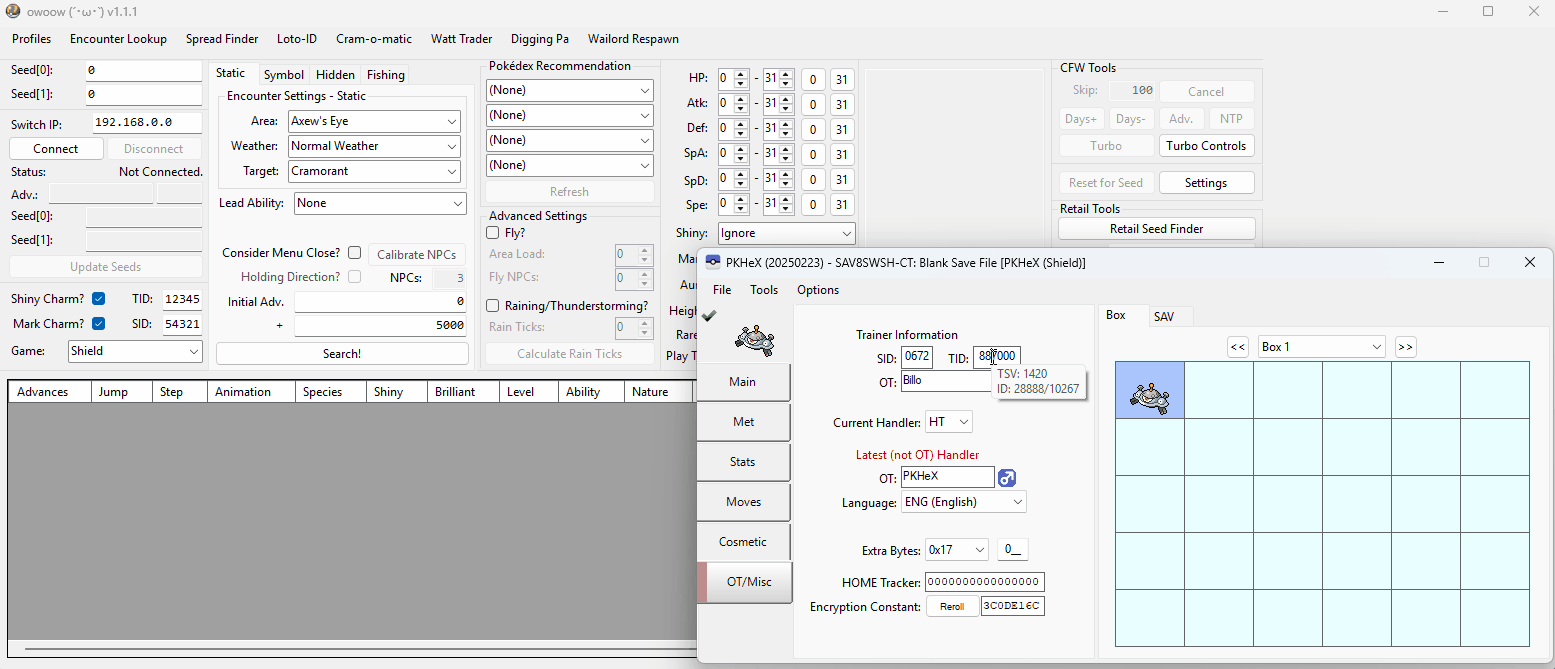The width and height of the screenshot is (1555, 669).
Task: Toggle the Shiny Charm checkbox
Action: tap(99, 299)
